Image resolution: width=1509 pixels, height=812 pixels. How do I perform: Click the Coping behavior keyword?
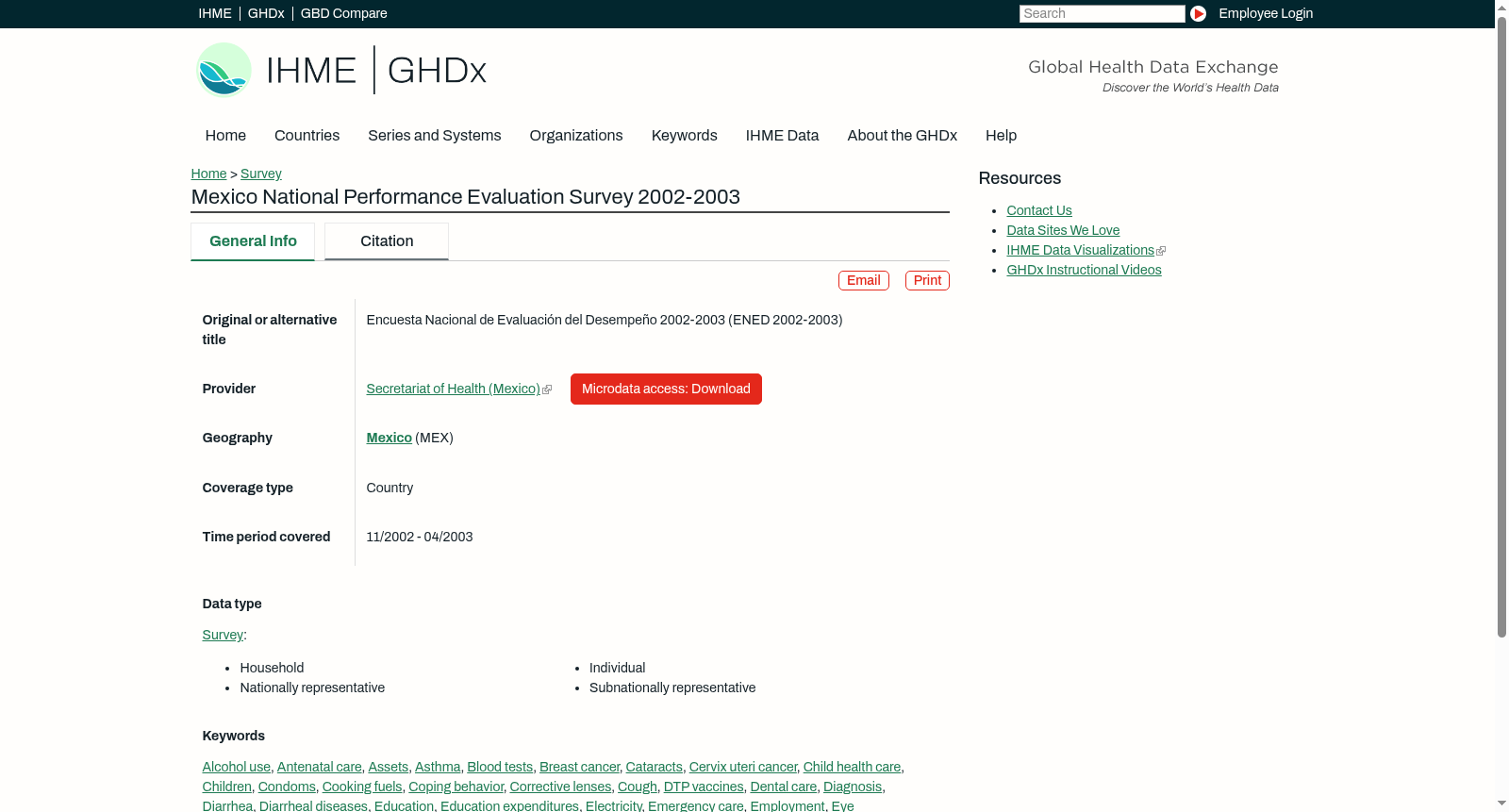pyautogui.click(x=456, y=787)
